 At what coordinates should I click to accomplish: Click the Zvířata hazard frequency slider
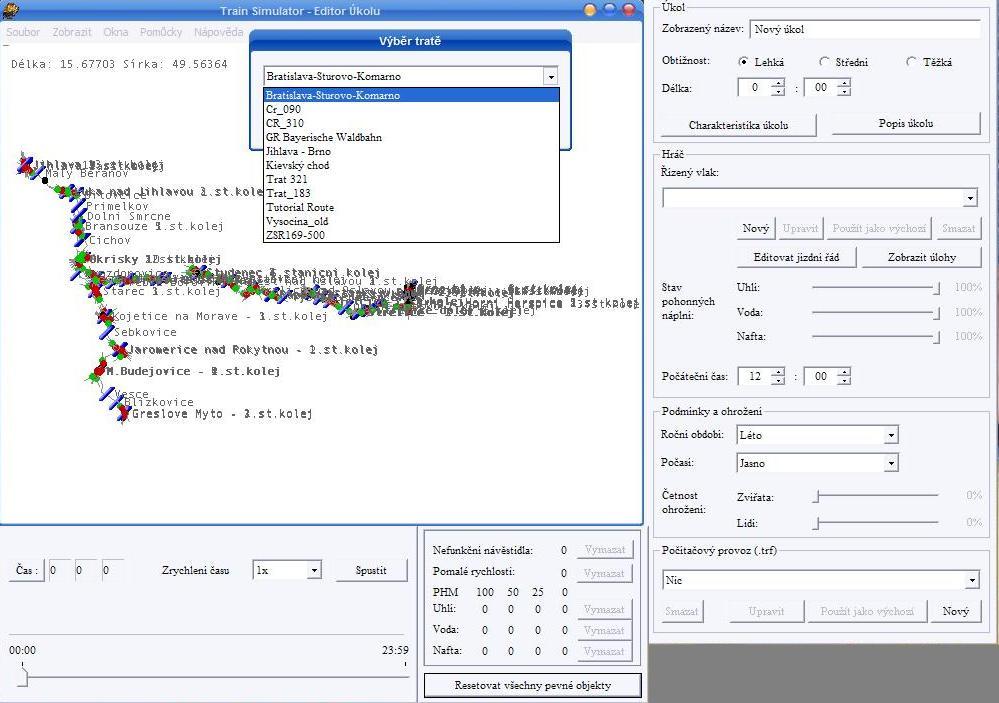876,496
